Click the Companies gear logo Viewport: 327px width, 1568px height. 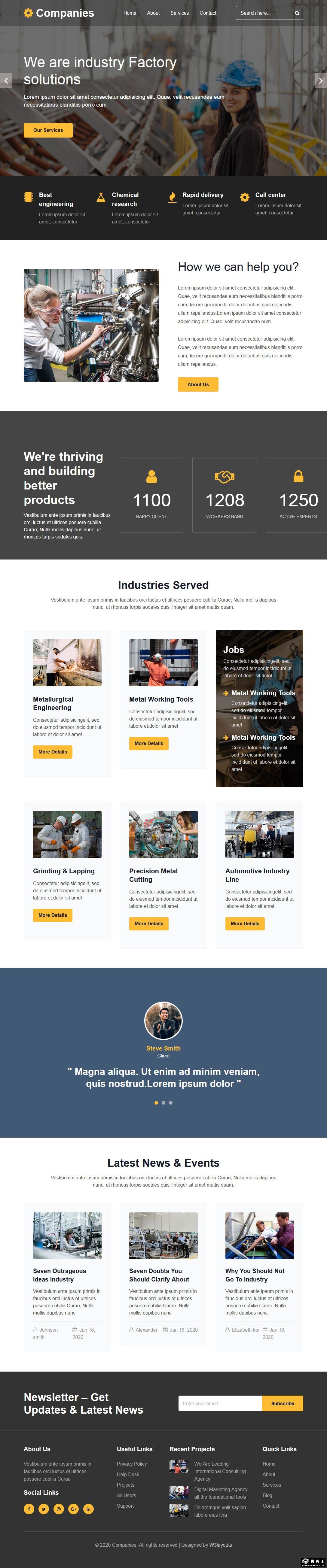click(28, 13)
